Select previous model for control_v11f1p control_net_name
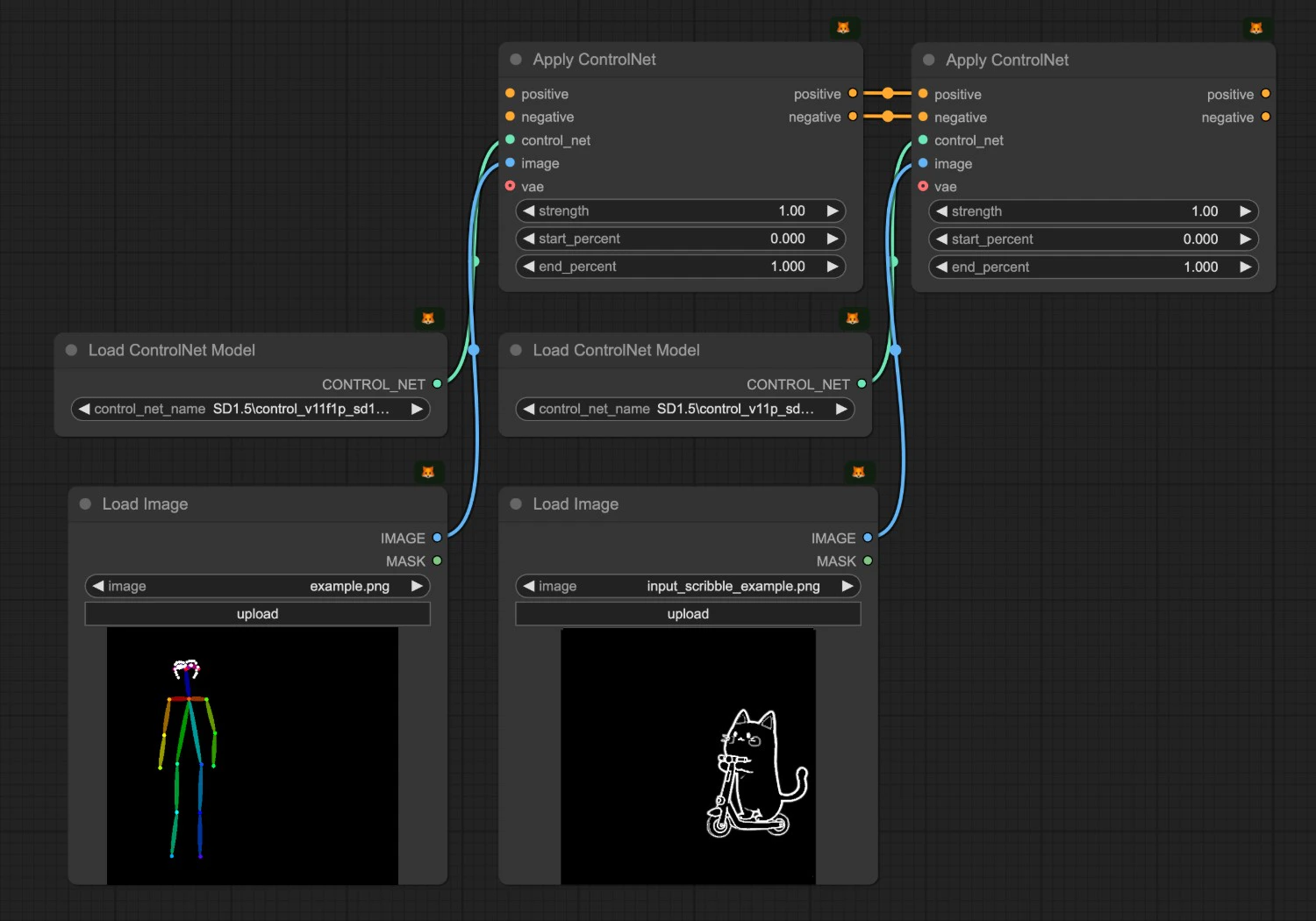Image resolution: width=1316 pixels, height=921 pixels. [84, 409]
